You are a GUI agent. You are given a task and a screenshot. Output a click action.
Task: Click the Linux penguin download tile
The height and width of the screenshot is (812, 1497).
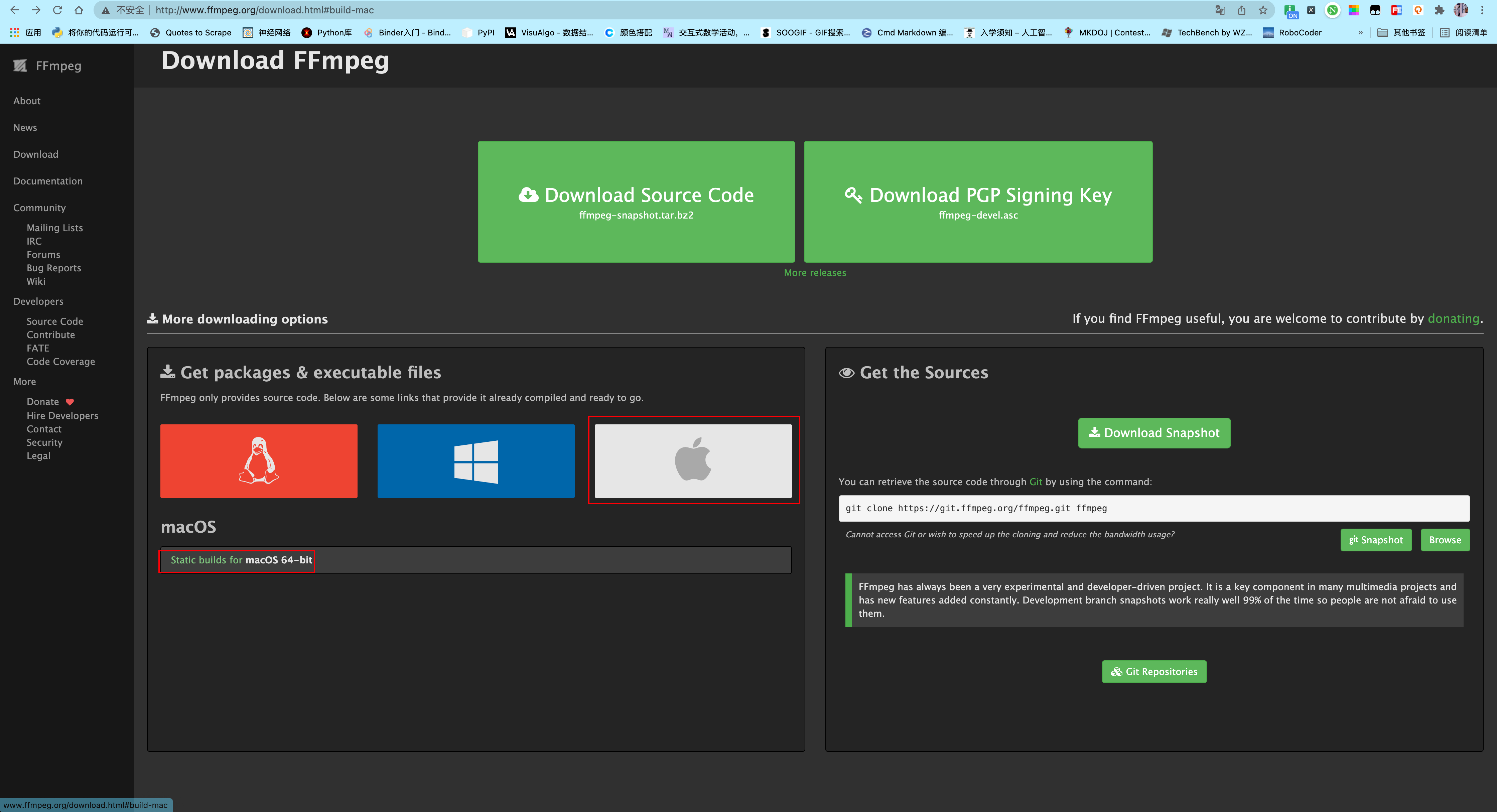(259, 460)
